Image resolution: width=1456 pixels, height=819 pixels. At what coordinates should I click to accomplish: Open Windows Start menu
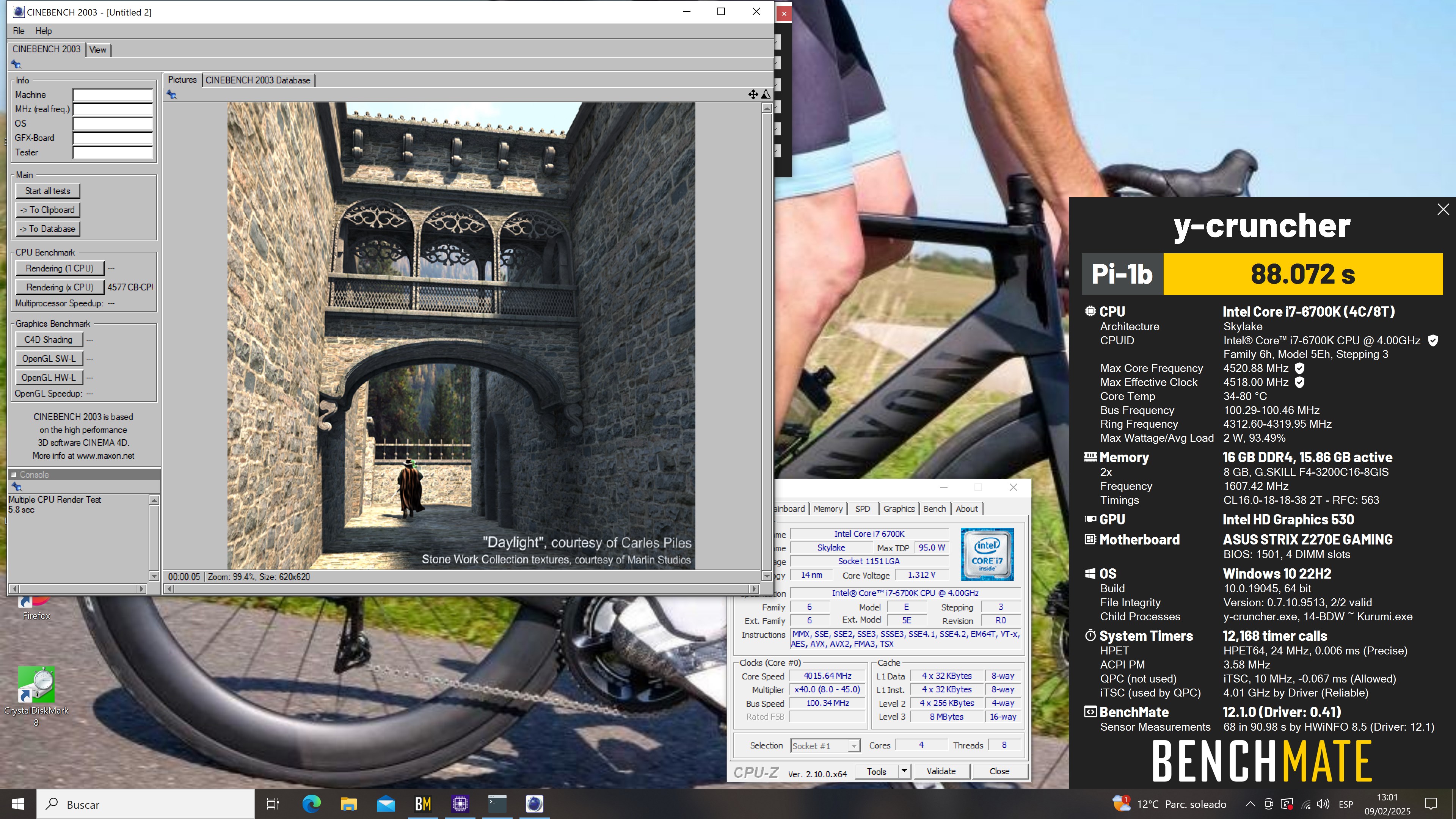(18, 804)
